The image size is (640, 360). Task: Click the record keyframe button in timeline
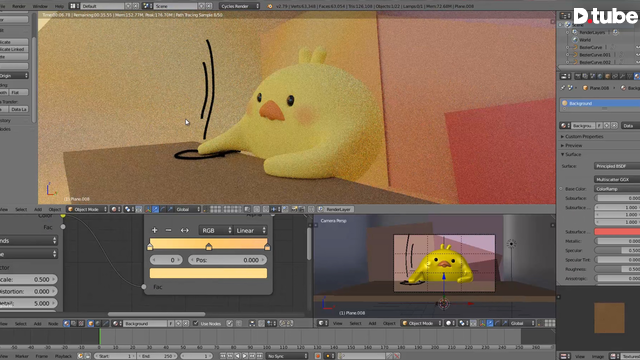pyautogui.click(x=318, y=356)
